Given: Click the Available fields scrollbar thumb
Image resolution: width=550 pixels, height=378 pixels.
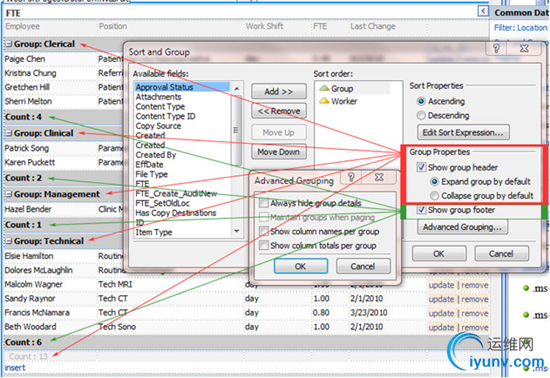Looking at the screenshot, I should click(x=237, y=130).
